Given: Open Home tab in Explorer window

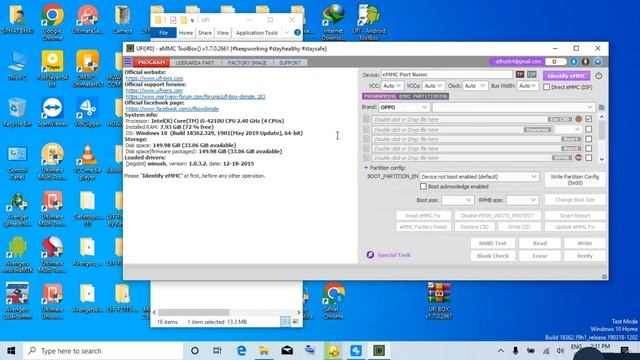Looking at the screenshot, I should point(186,33).
